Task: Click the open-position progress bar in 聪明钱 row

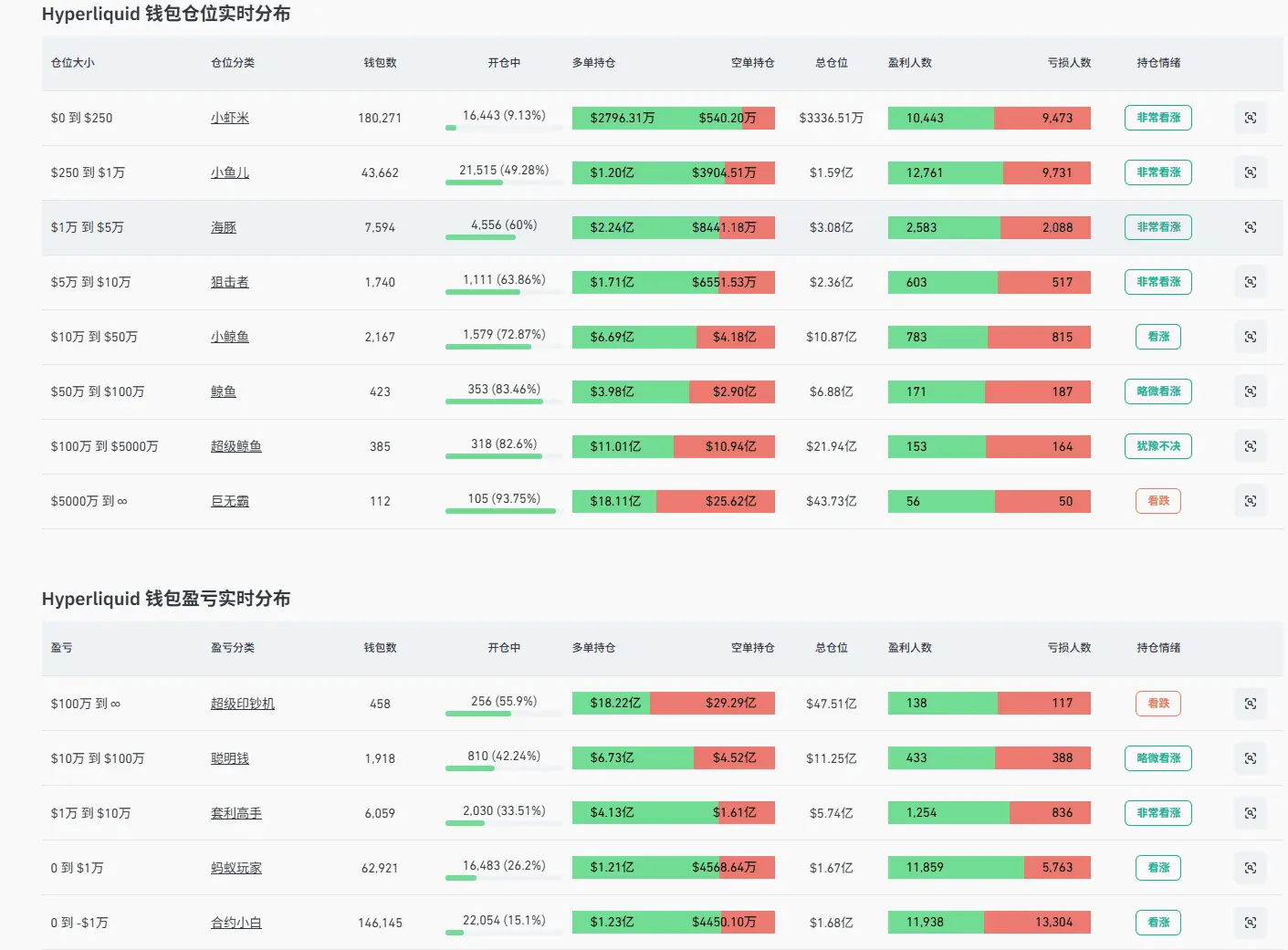Action: coord(504,768)
